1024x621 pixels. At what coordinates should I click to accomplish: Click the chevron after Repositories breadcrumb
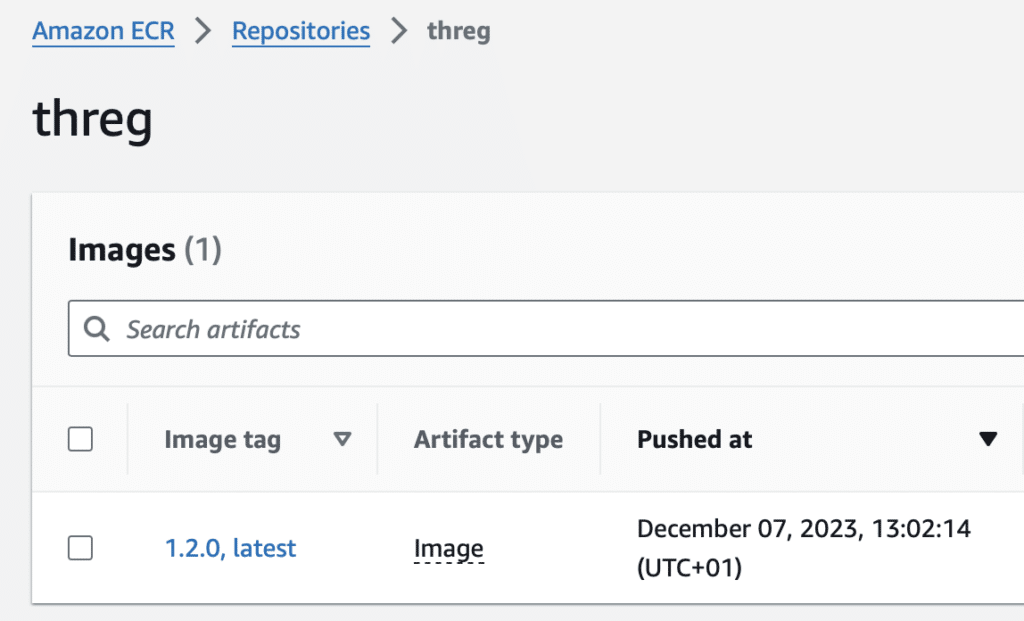398,31
